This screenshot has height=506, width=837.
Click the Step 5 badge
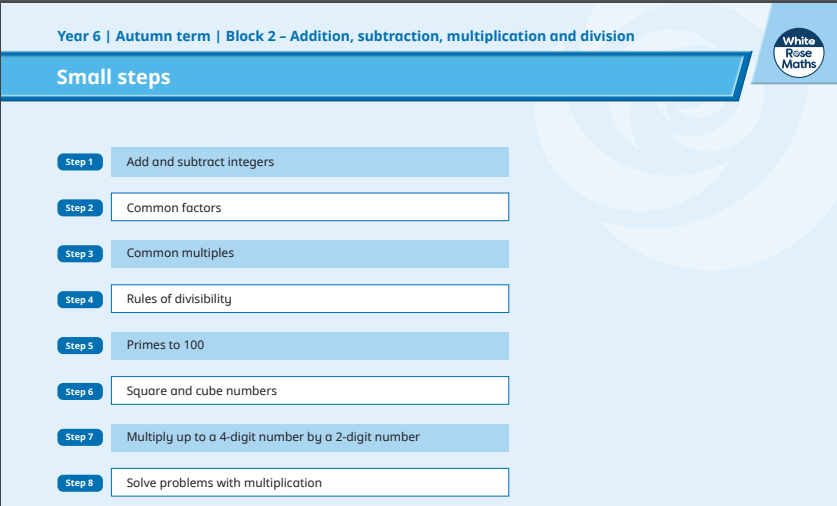pyautogui.click(x=80, y=346)
